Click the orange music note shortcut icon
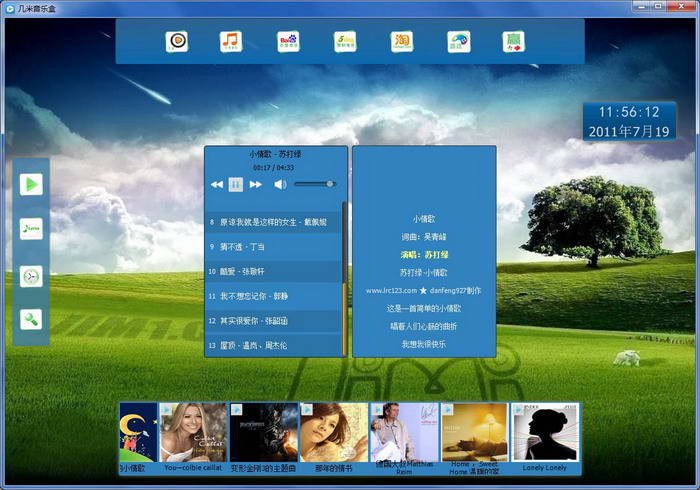Viewport: 700px width, 490px height. 231,42
